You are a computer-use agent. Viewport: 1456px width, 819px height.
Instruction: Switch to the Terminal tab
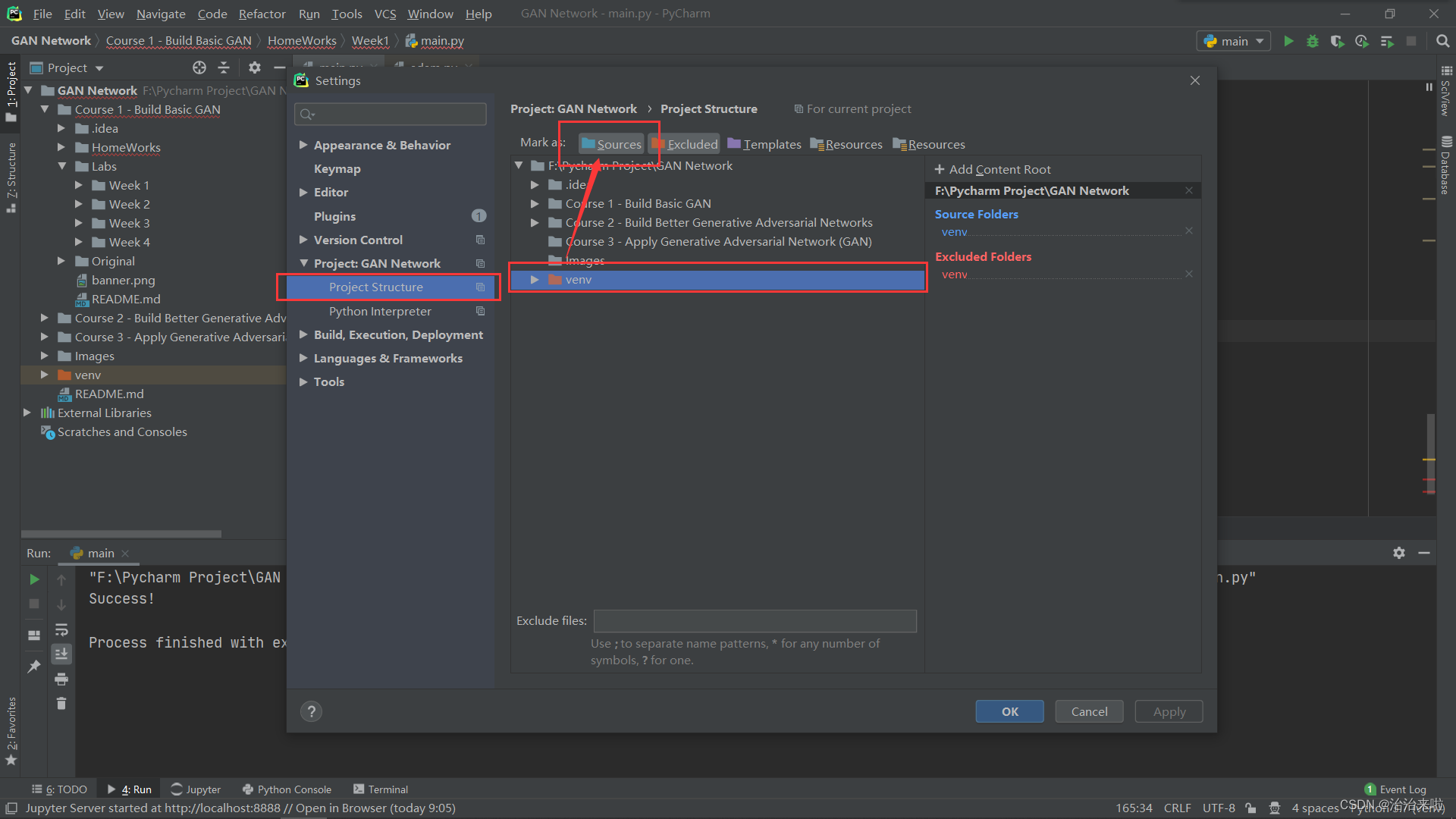coord(381,789)
